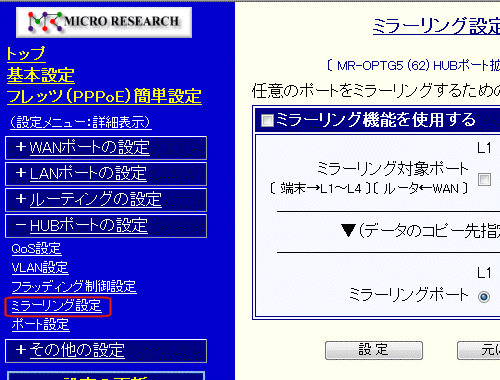This screenshot has width=500, height=380.
Task: Open the フラッディング制御設定 menu item
Action: (x=74, y=287)
